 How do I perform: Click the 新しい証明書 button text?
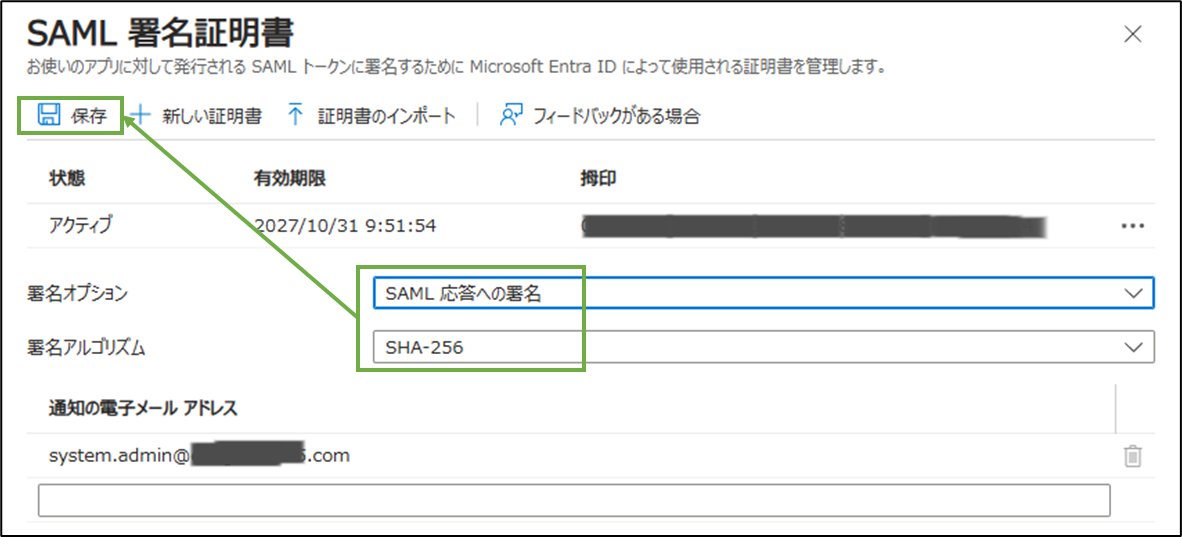point(212,116)
